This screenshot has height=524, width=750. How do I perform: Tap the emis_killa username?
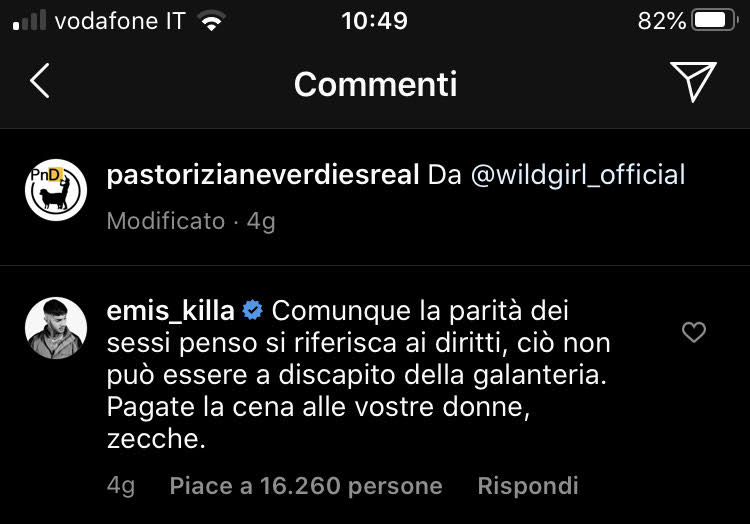(x=170, y=311)
